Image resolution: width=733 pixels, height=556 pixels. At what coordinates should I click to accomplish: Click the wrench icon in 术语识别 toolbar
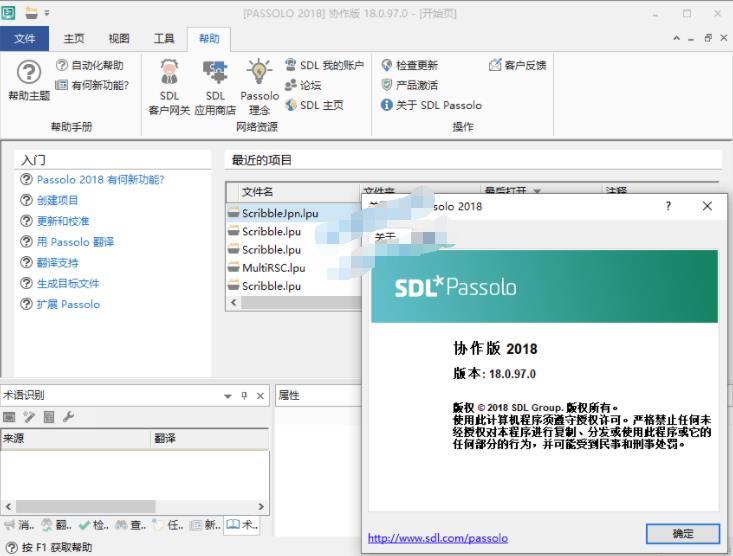click(x=68, y=417)
